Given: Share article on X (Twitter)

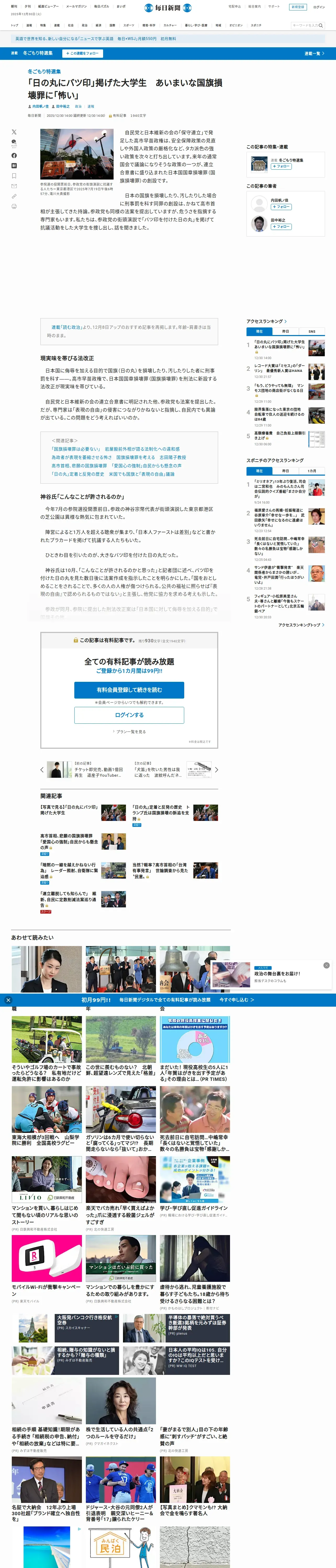Looking at the screenshot, I should tap(14, 132).
